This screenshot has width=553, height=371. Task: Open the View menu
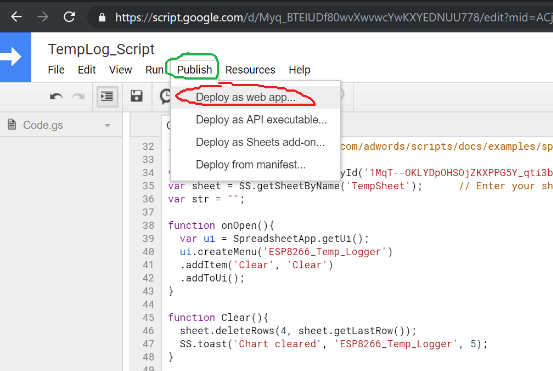pyautogui.click(x=121, y=70)
